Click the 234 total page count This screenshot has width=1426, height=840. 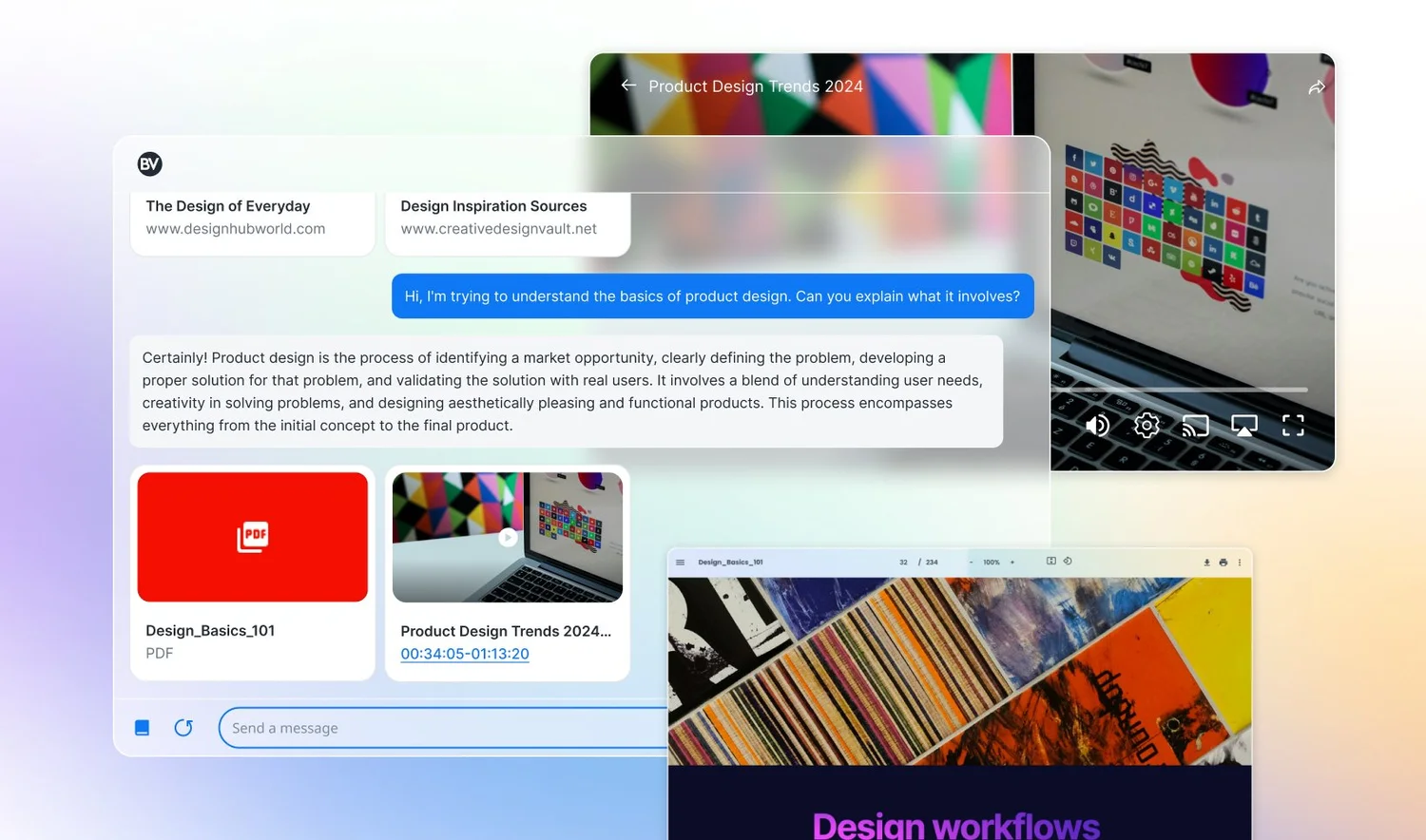932,563
